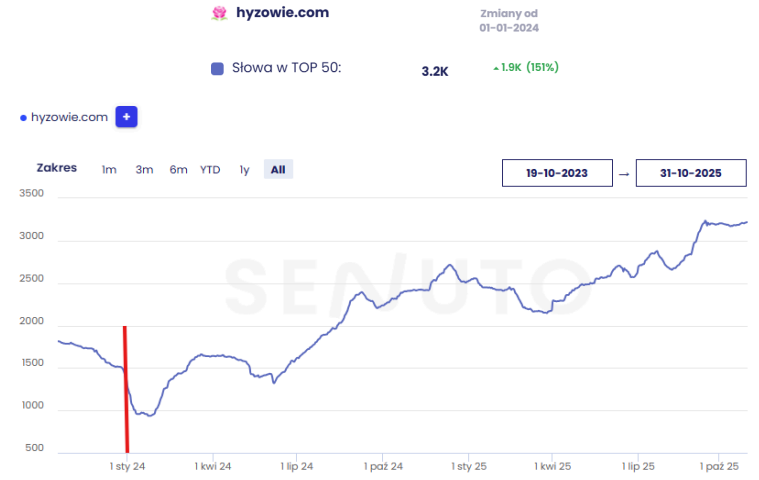The image size is (759, 480).
Task: Select the 1m range option
Action: (x=109, y=170)
